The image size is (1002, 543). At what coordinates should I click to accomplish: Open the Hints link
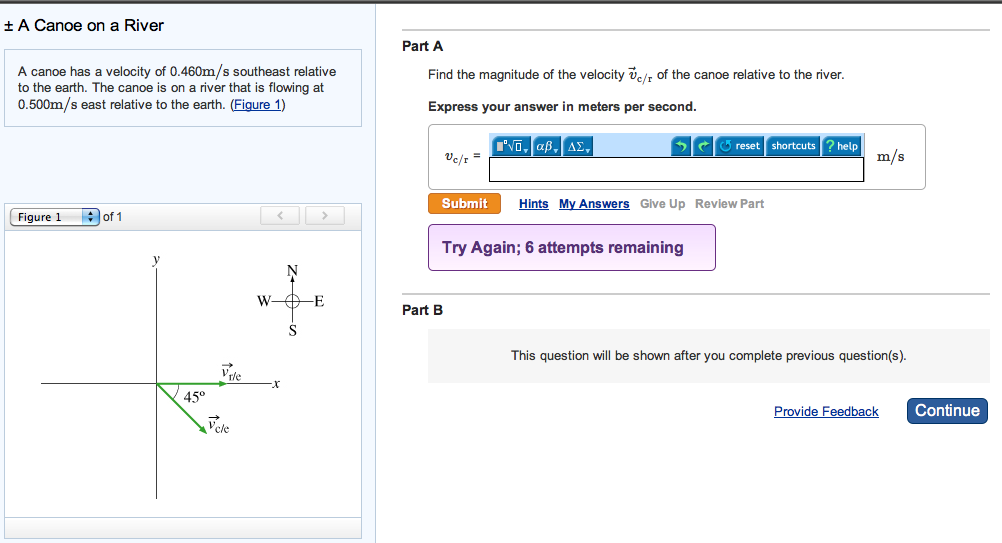[x=534, y=204]
